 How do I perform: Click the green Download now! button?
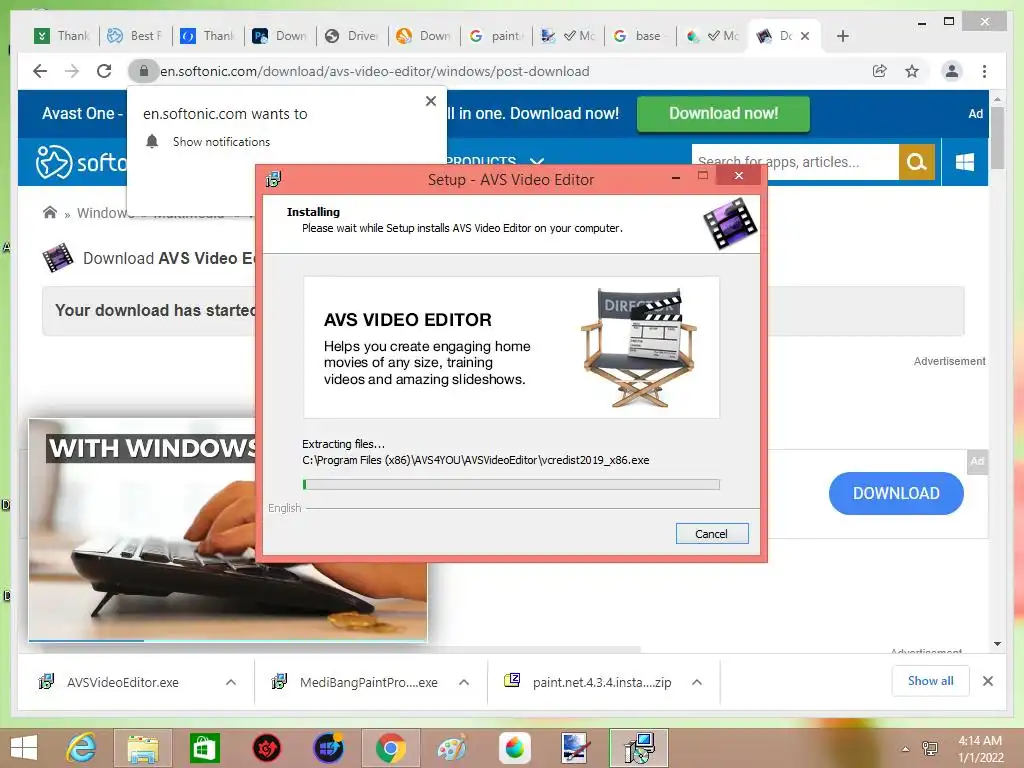(723, 114)
